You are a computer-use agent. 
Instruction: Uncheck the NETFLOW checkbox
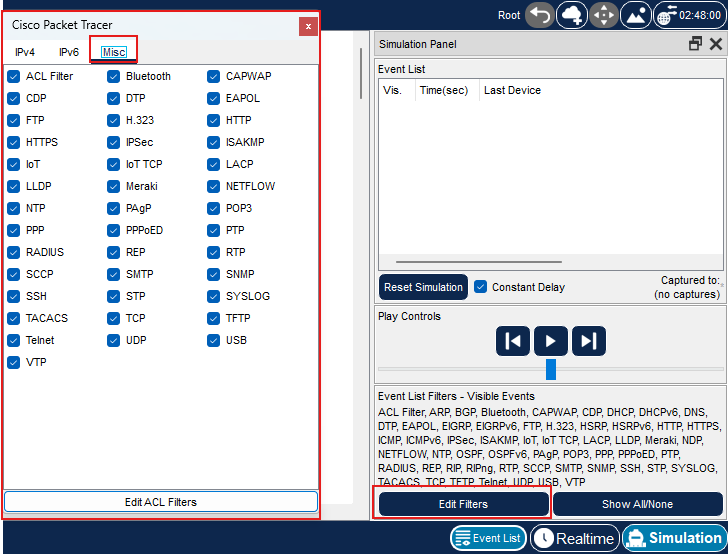pyautogui.click(x=213, y=186)
